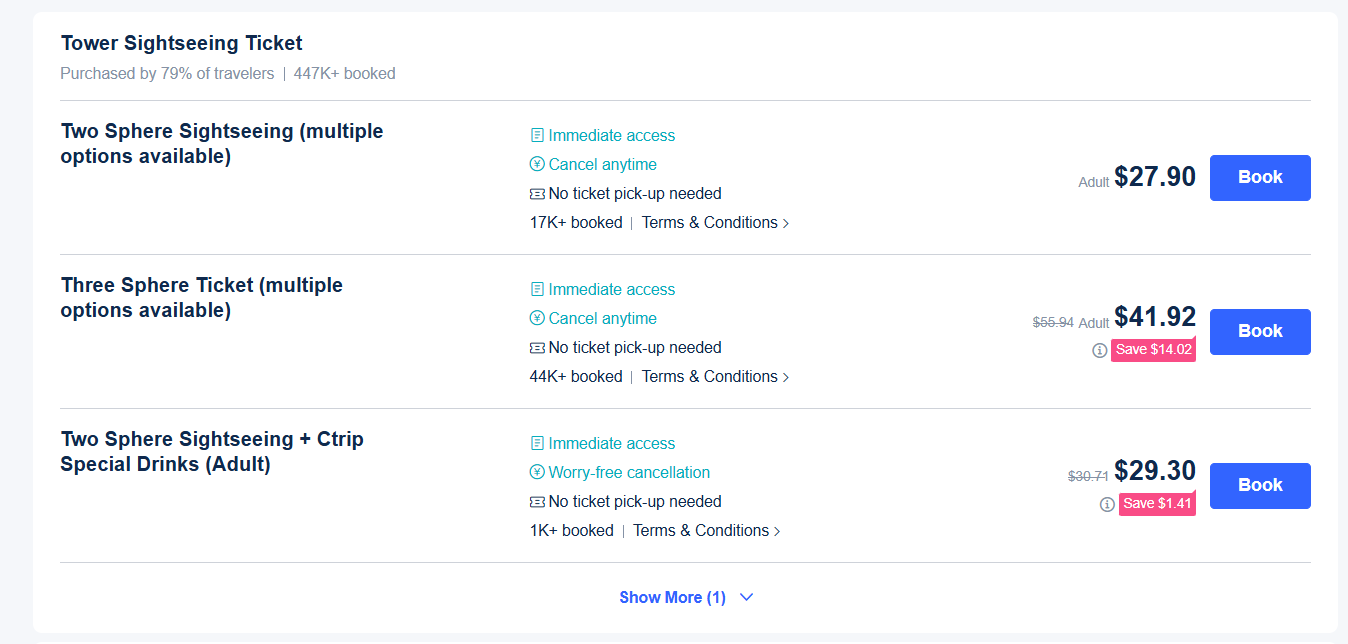Click the info icon beside Save $14.02
The image size is (1348, 644).
[x=1099, y=350]
